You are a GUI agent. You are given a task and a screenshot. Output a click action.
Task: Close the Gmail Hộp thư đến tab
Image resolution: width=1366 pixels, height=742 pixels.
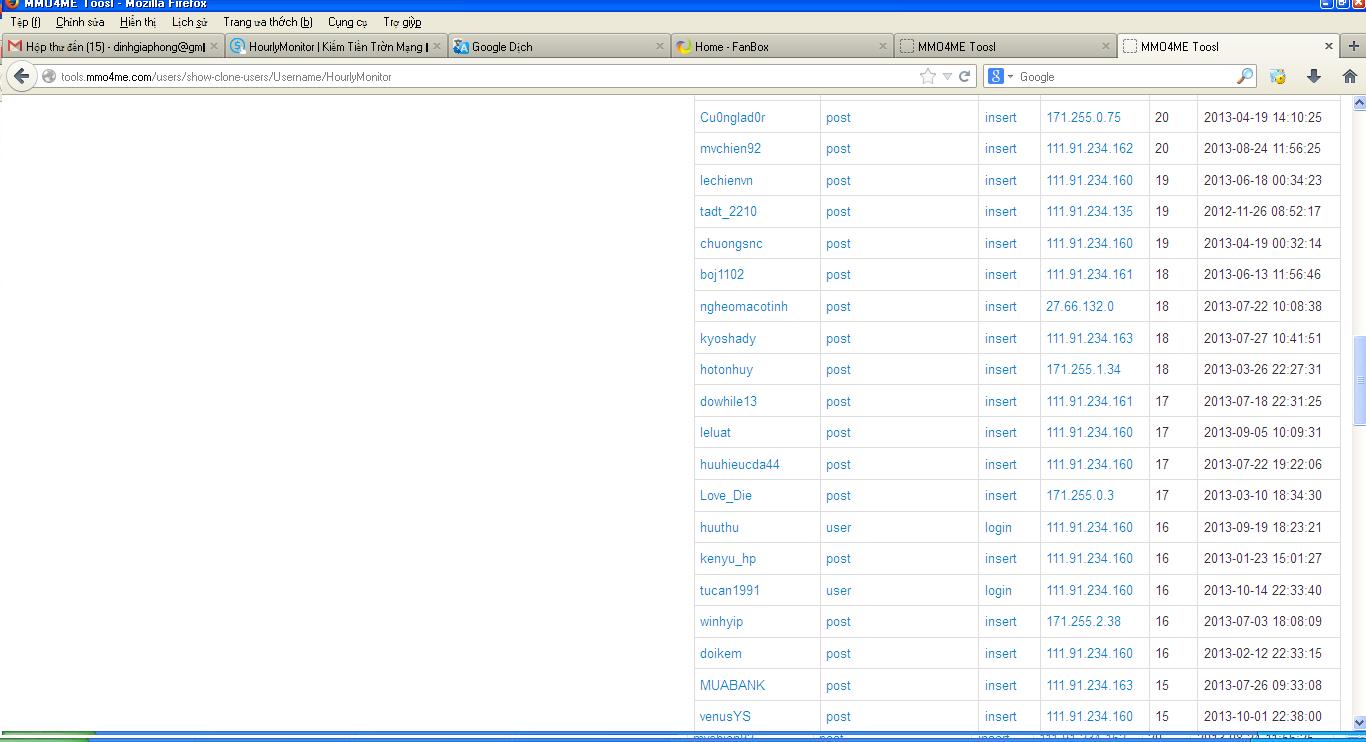(213, 46)
